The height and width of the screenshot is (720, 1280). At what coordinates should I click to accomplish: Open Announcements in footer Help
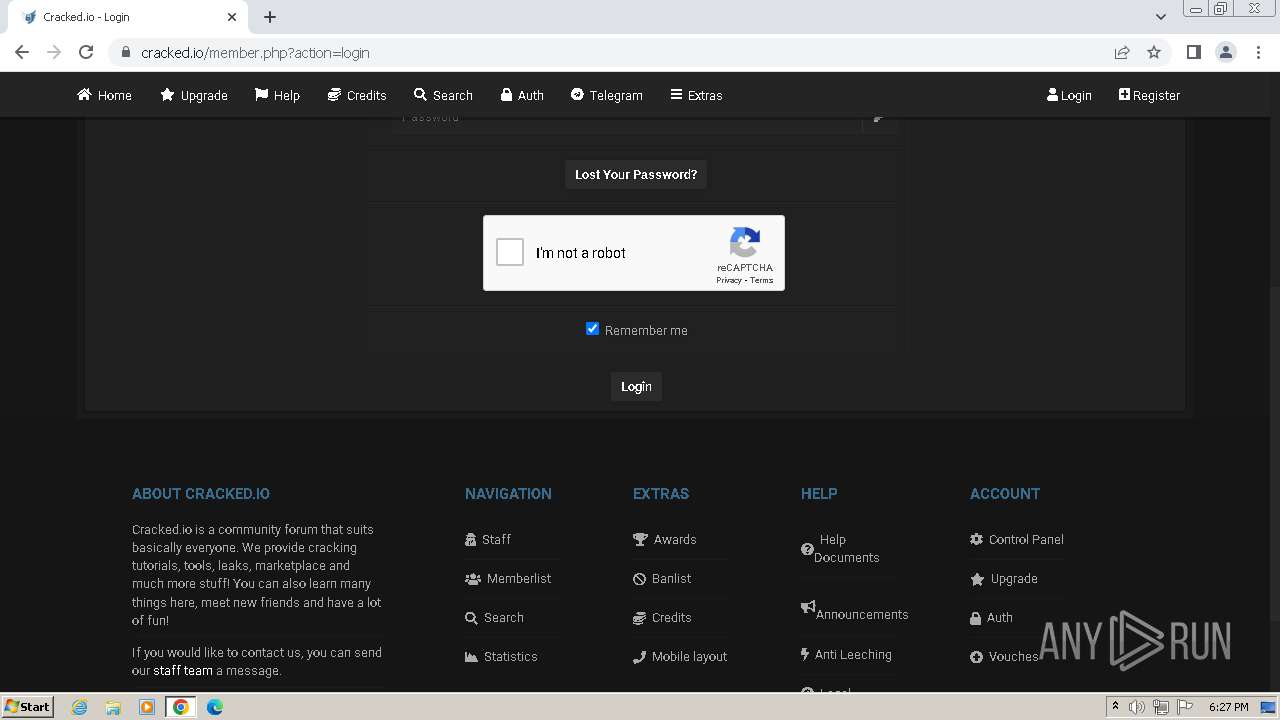coord(855,611)
